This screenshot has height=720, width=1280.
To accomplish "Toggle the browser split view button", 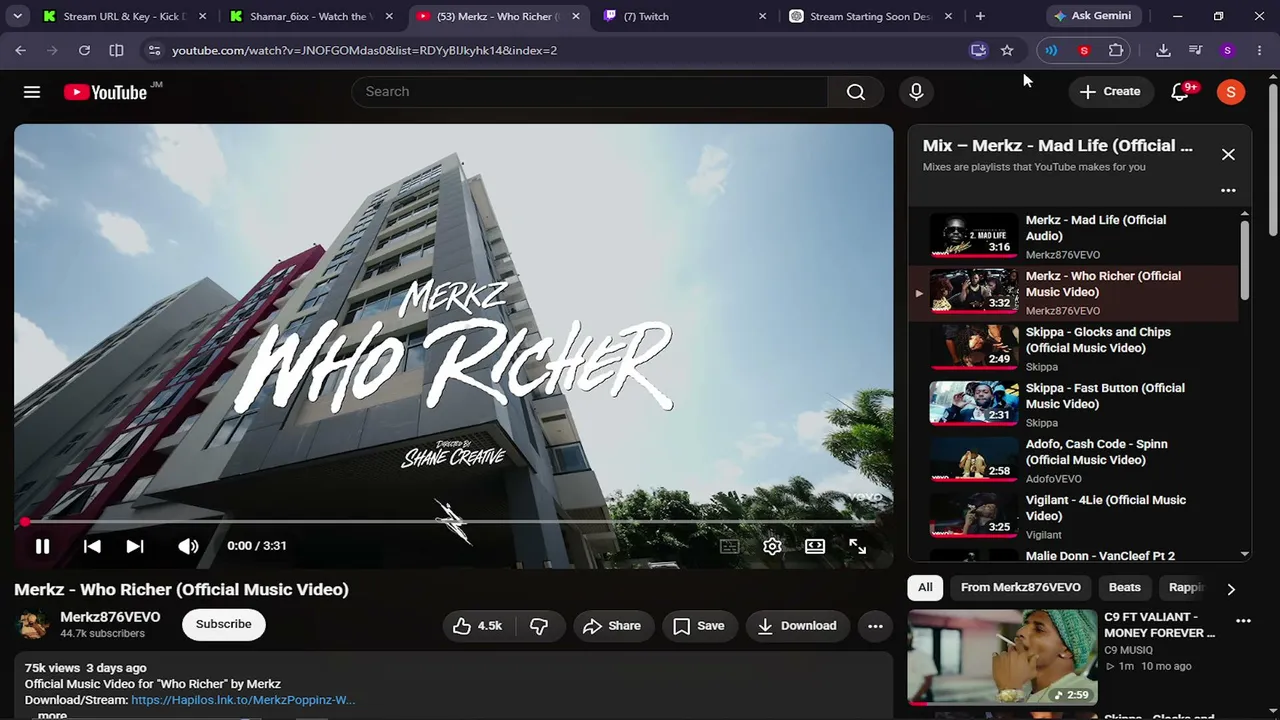I will [x=116, y=50].
